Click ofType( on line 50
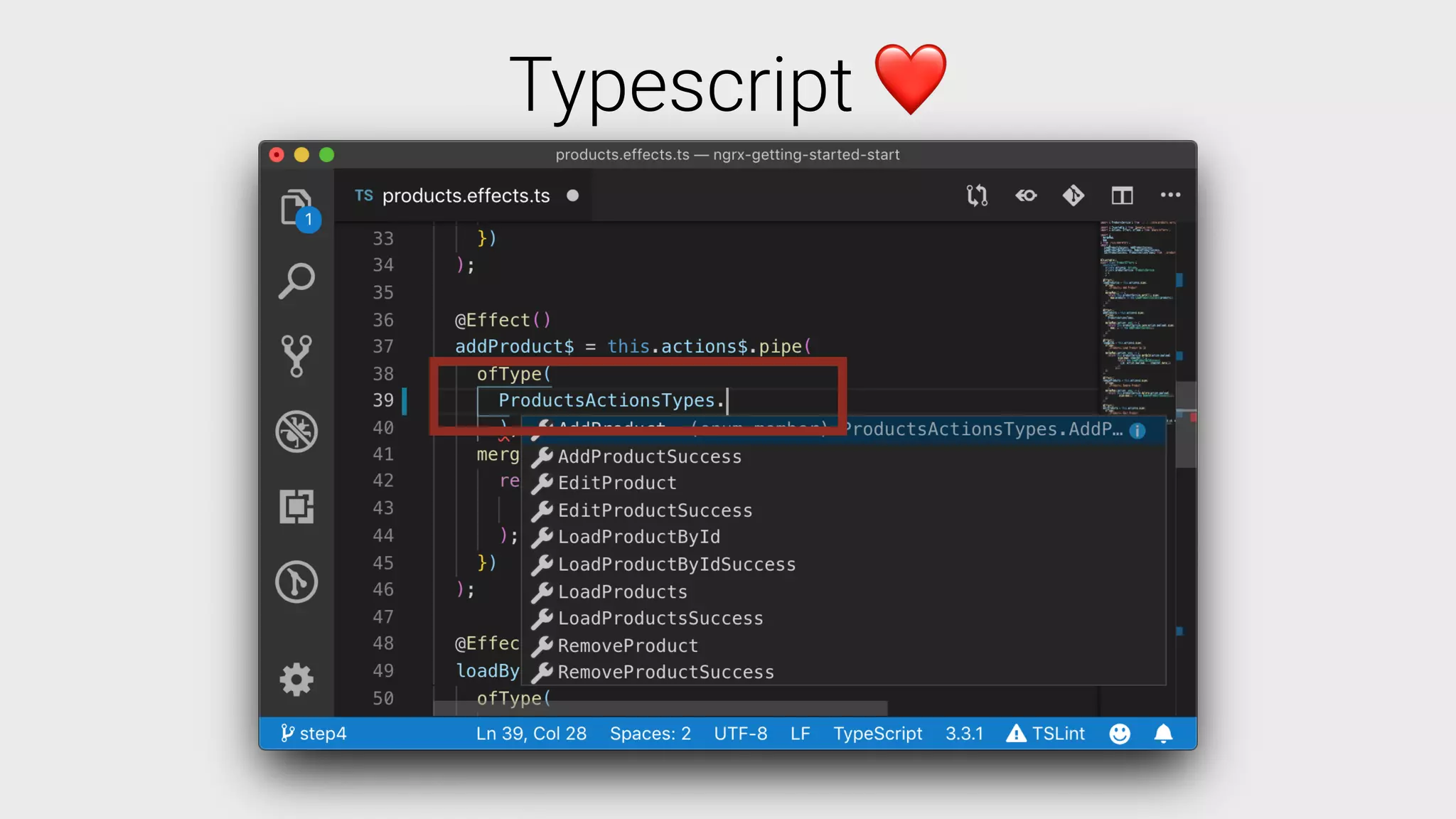The height and width of the screenshot is (819, 1456). tap(513, 698)
